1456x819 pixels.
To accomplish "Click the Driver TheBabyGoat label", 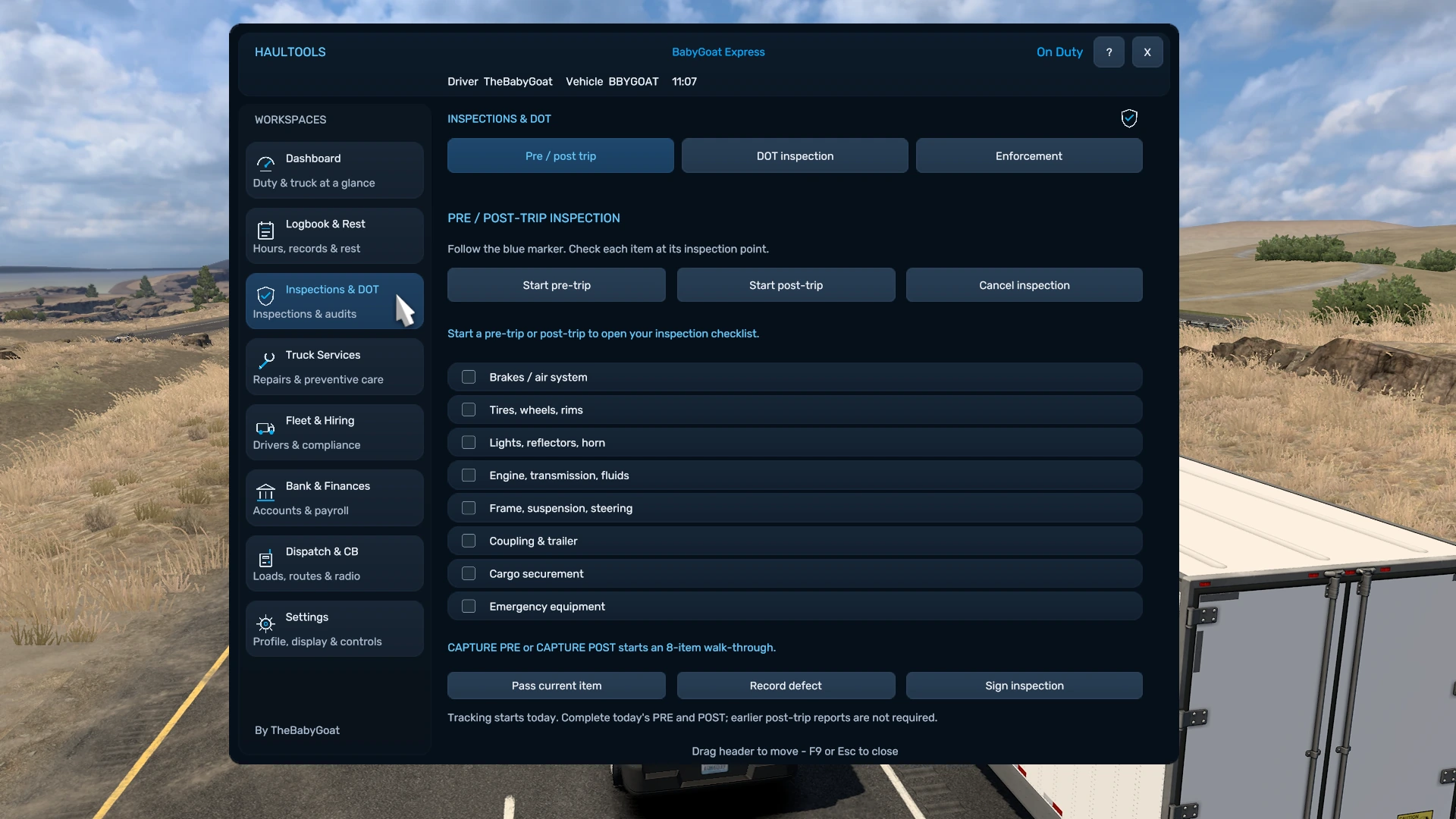I will [500, 82].
